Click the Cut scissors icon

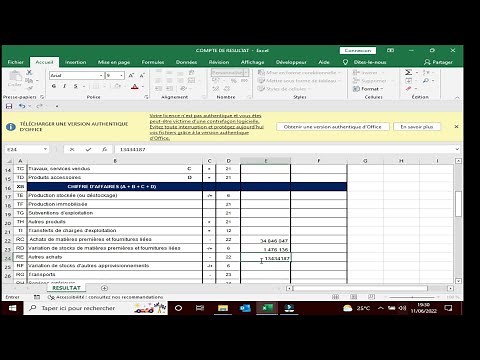29,72
